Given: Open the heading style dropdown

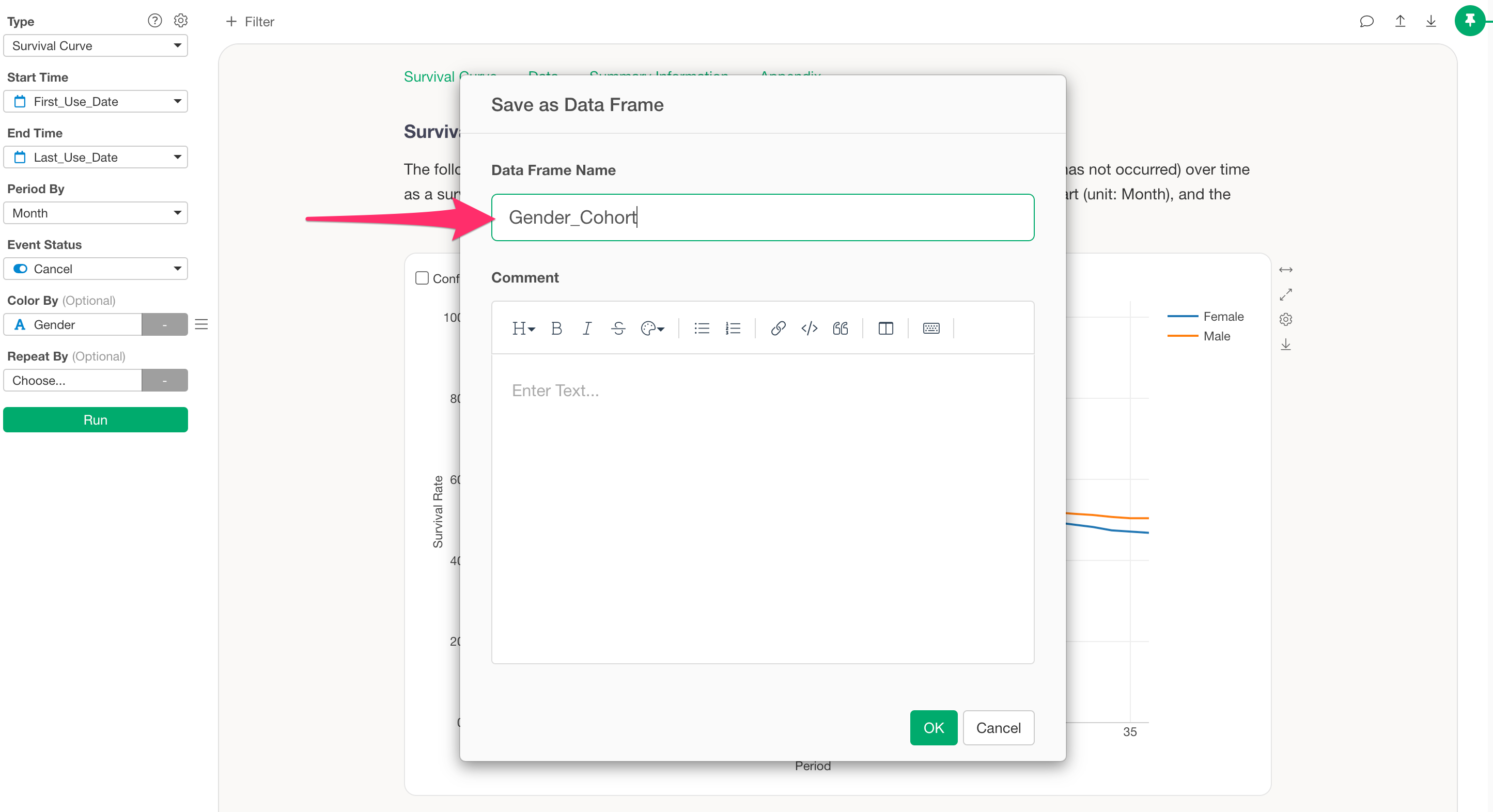Looking at the screenshot, I should (523, 329).
